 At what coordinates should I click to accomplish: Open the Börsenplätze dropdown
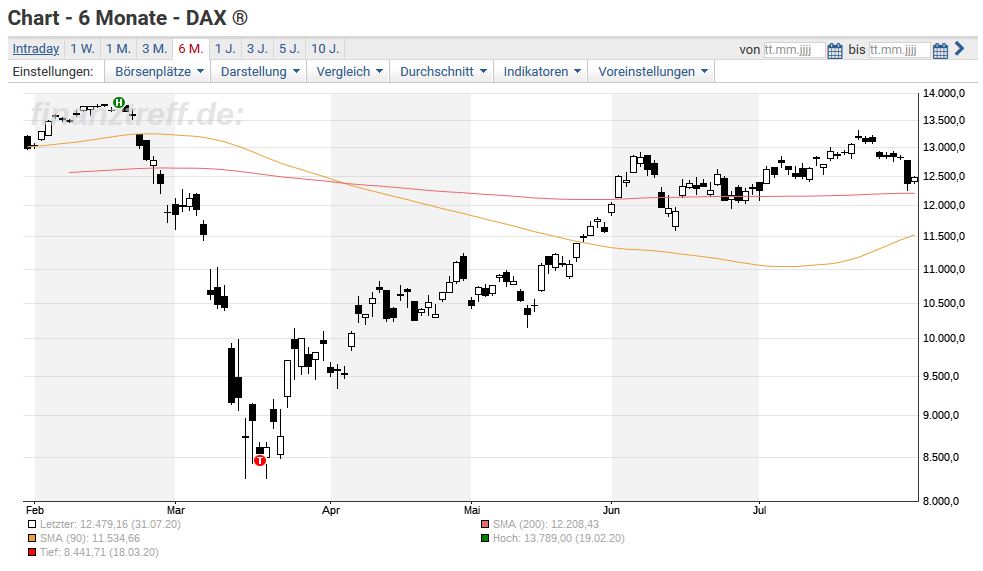[159, 71]
